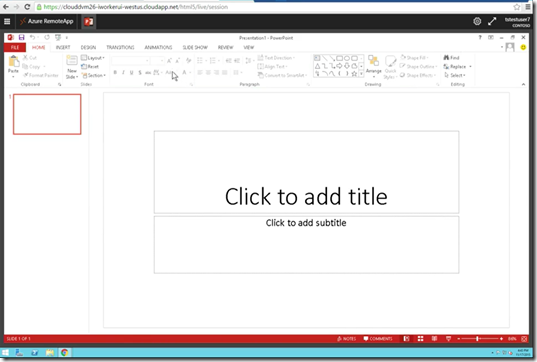Switch to the INSERT tab
Screen dimensions: 537x362
tap(63, 47)
